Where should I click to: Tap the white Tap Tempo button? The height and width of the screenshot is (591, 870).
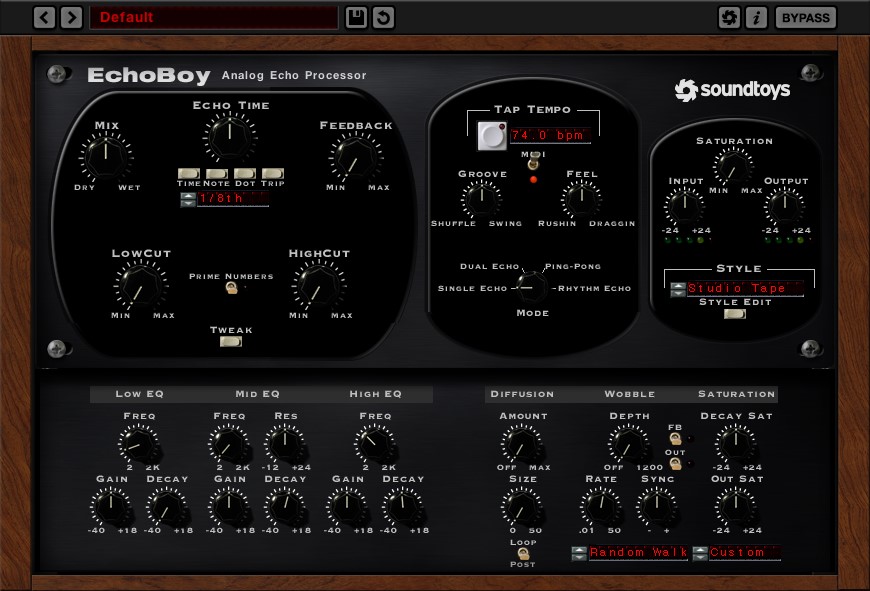(492, 136)
